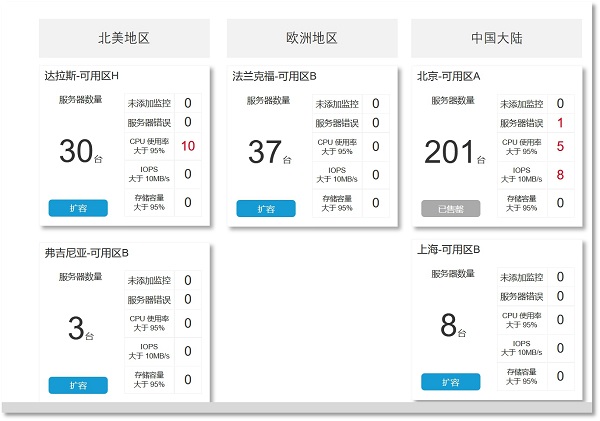Click the gray 已售罄 button in 北京-可用区A
This screenshot has width=600, height=421.
click(x=450, y=208)
